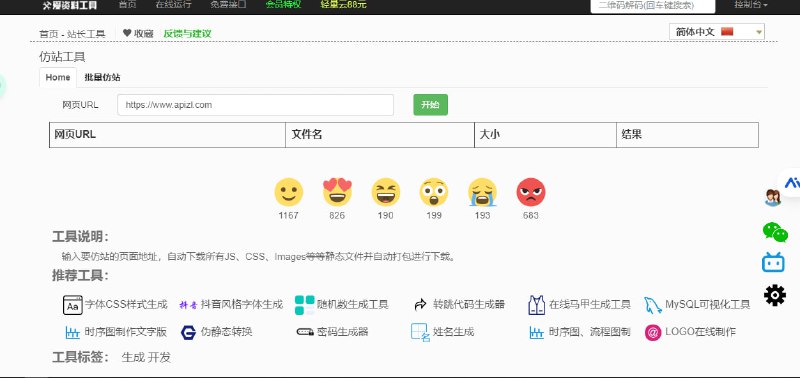This screenshot has height=378, width=800.
Task: Click the 随机数生成工具 teal grid icon
Action: click(305, 305)
